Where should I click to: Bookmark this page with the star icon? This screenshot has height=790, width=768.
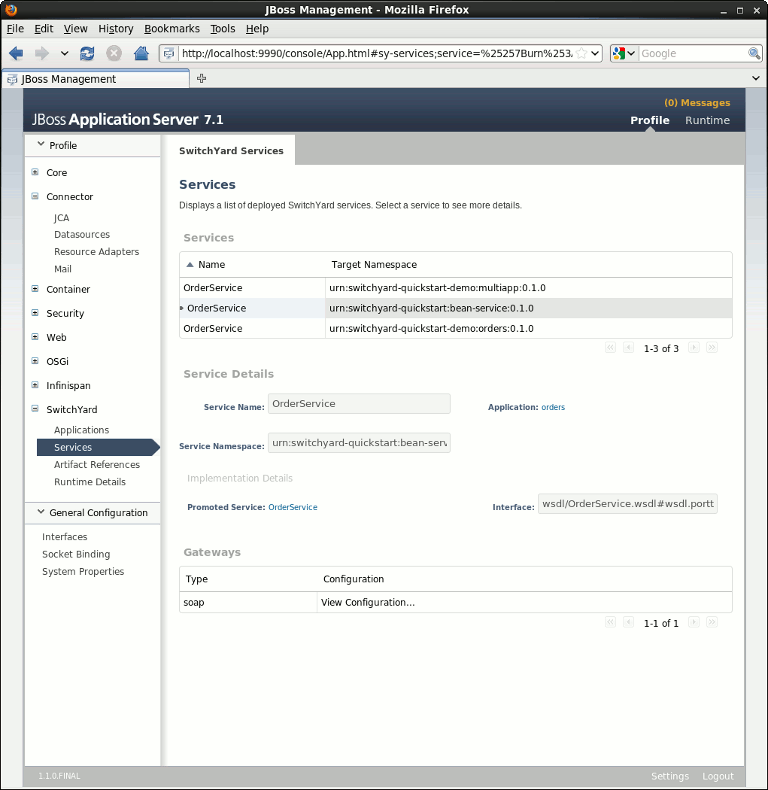coord(581,53)
